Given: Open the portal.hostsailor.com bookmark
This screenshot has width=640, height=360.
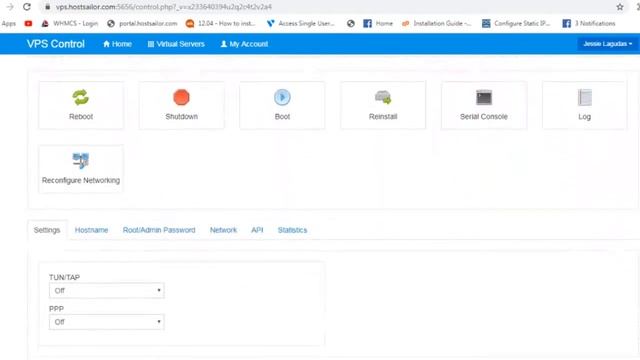Looking at the screenshot, I should (x=142, y=24).
